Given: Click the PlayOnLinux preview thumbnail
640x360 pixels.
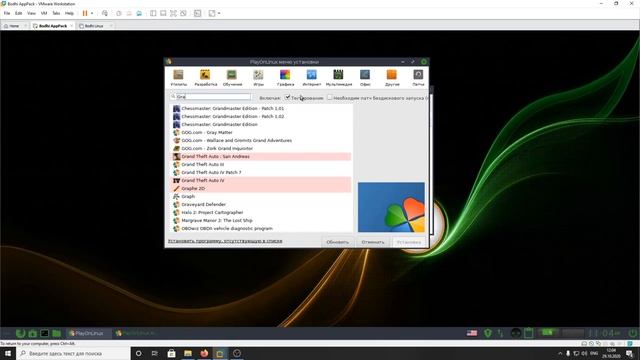Looking at the screenshot, I should tap(391, 207).
